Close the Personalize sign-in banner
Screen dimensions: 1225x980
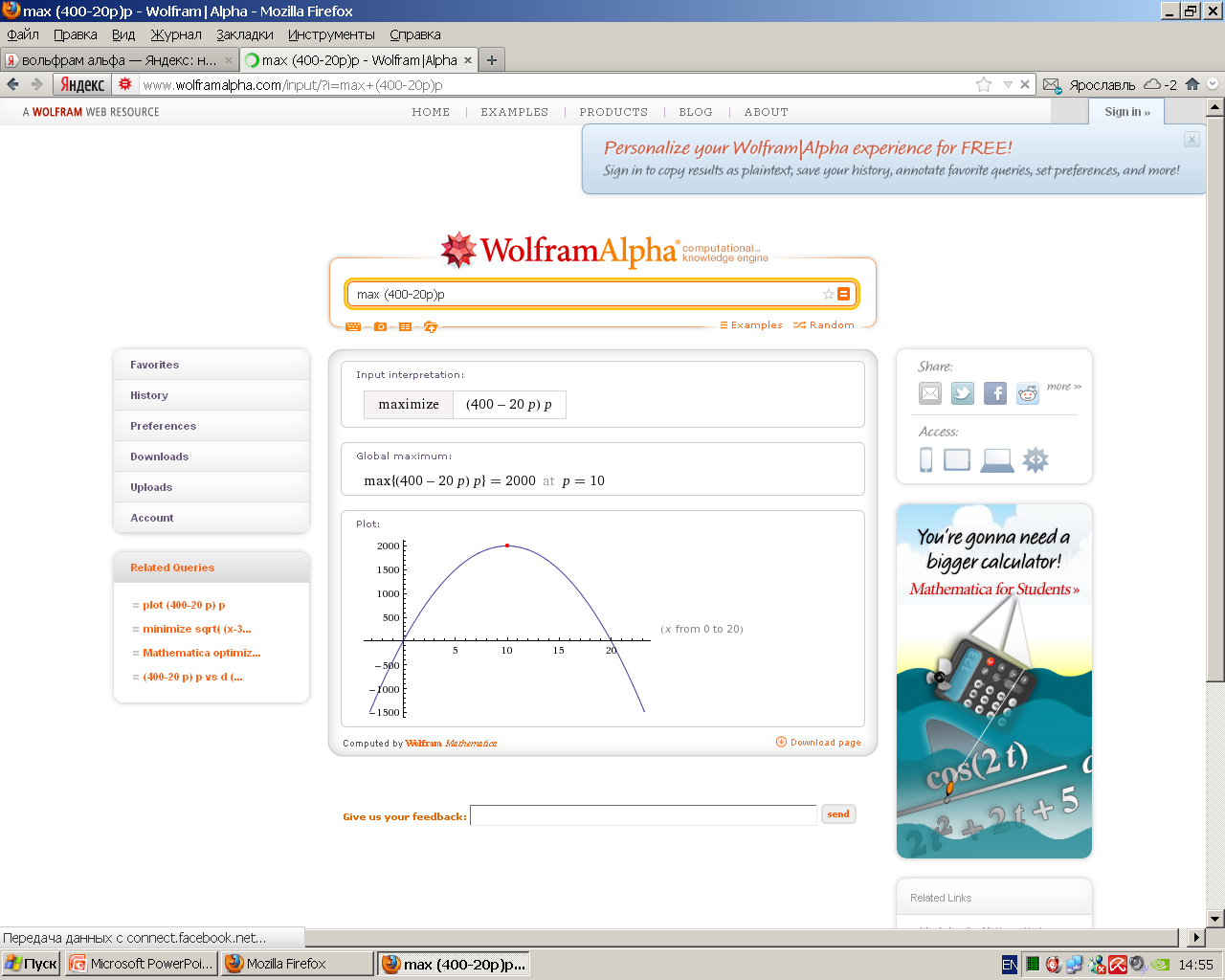[1192, 140]
